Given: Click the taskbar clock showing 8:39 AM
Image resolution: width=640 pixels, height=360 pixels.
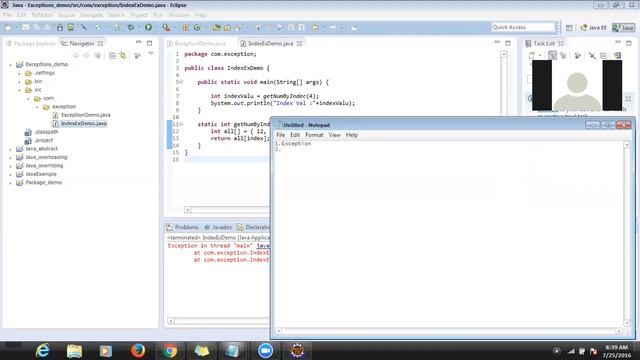Looking at the screenshot, I should 616,347.
